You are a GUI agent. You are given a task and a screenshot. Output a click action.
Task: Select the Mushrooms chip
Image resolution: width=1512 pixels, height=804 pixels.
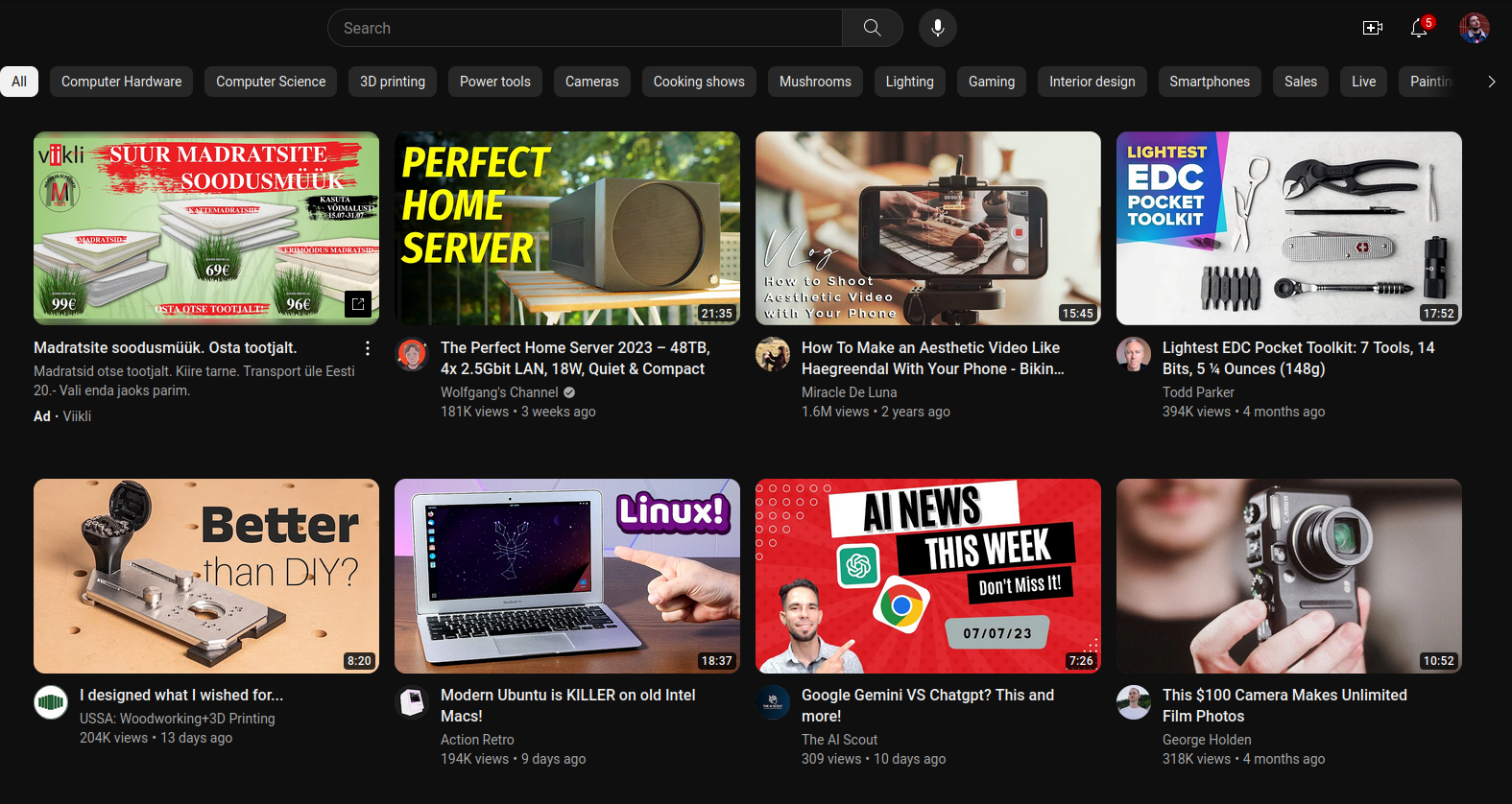click(815, 82)
